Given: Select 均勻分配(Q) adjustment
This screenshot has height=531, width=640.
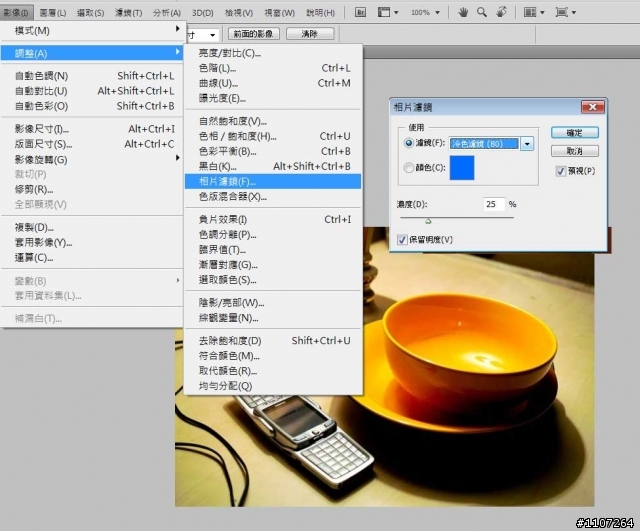Looking at the screenshot, I should [273, 386].
